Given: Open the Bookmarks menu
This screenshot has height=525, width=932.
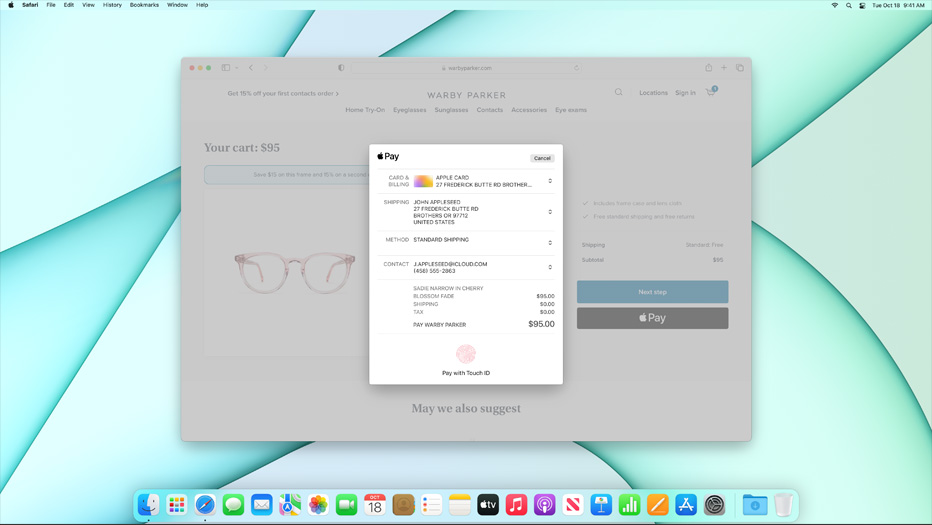Looking at the screenshot, I should click(x=144, y=5).
